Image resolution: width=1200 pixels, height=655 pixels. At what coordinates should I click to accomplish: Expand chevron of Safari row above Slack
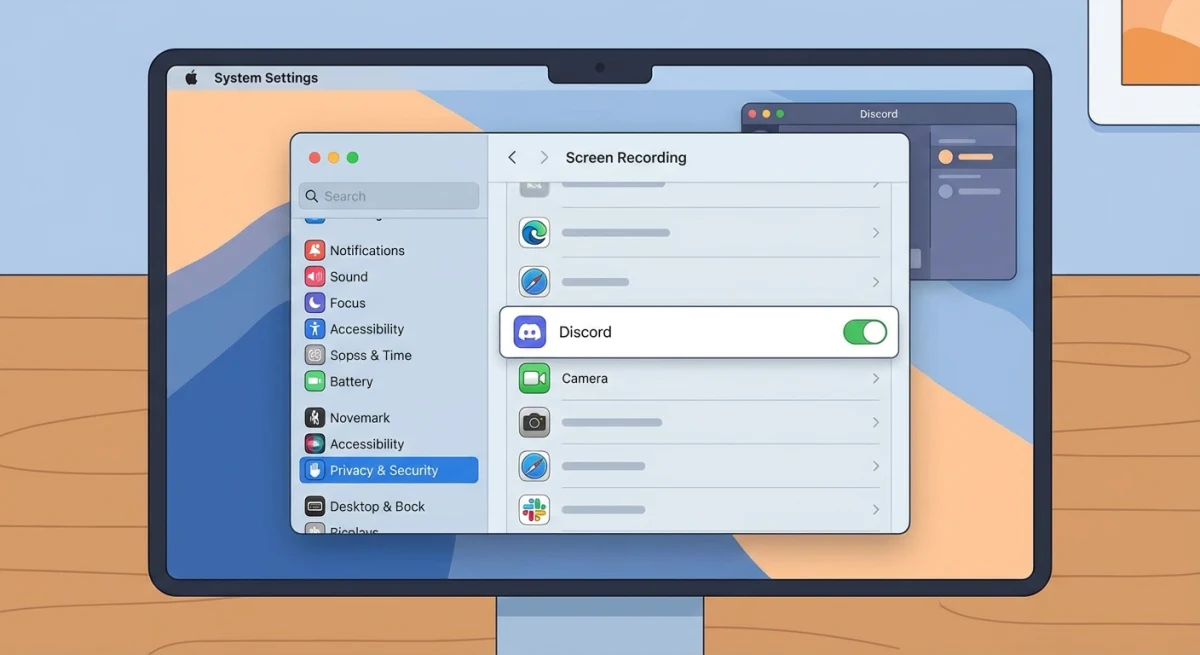[875, 466]
